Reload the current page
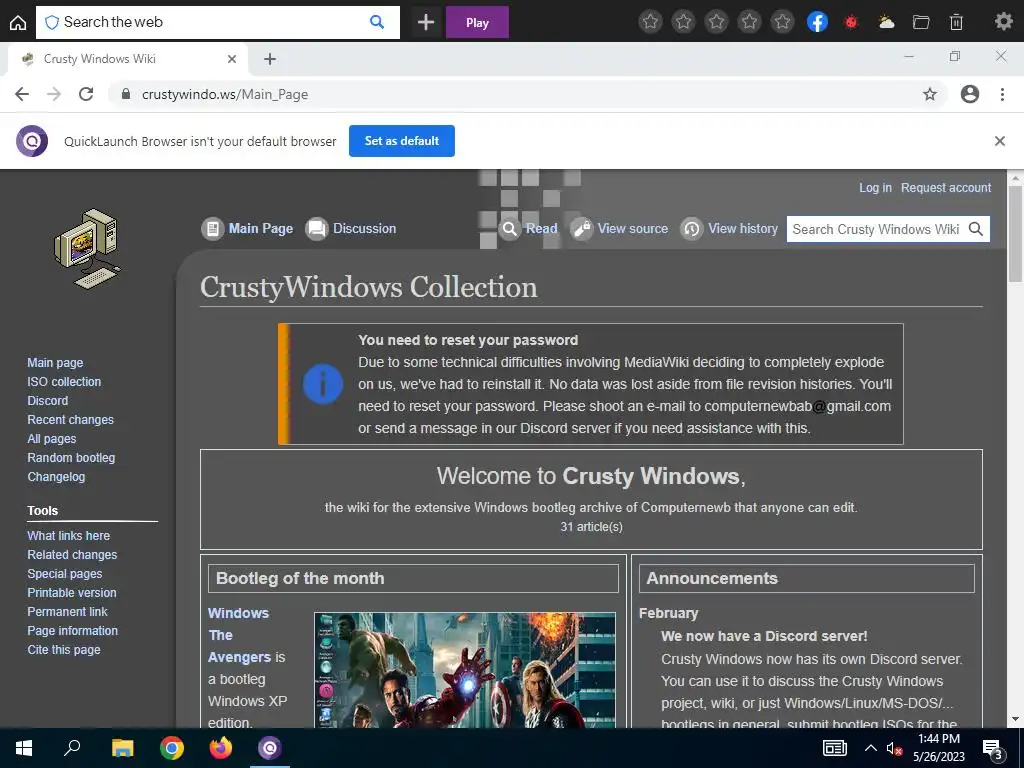 click(x=86, y=94)
